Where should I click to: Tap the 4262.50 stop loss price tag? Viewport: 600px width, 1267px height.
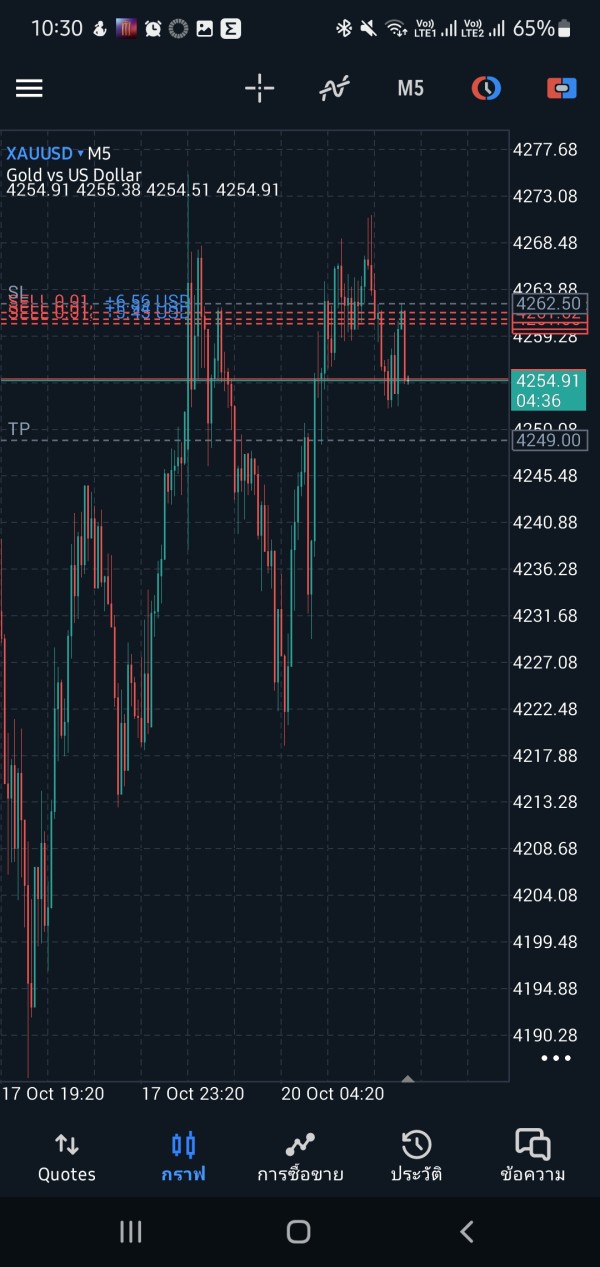coord(548,304)
